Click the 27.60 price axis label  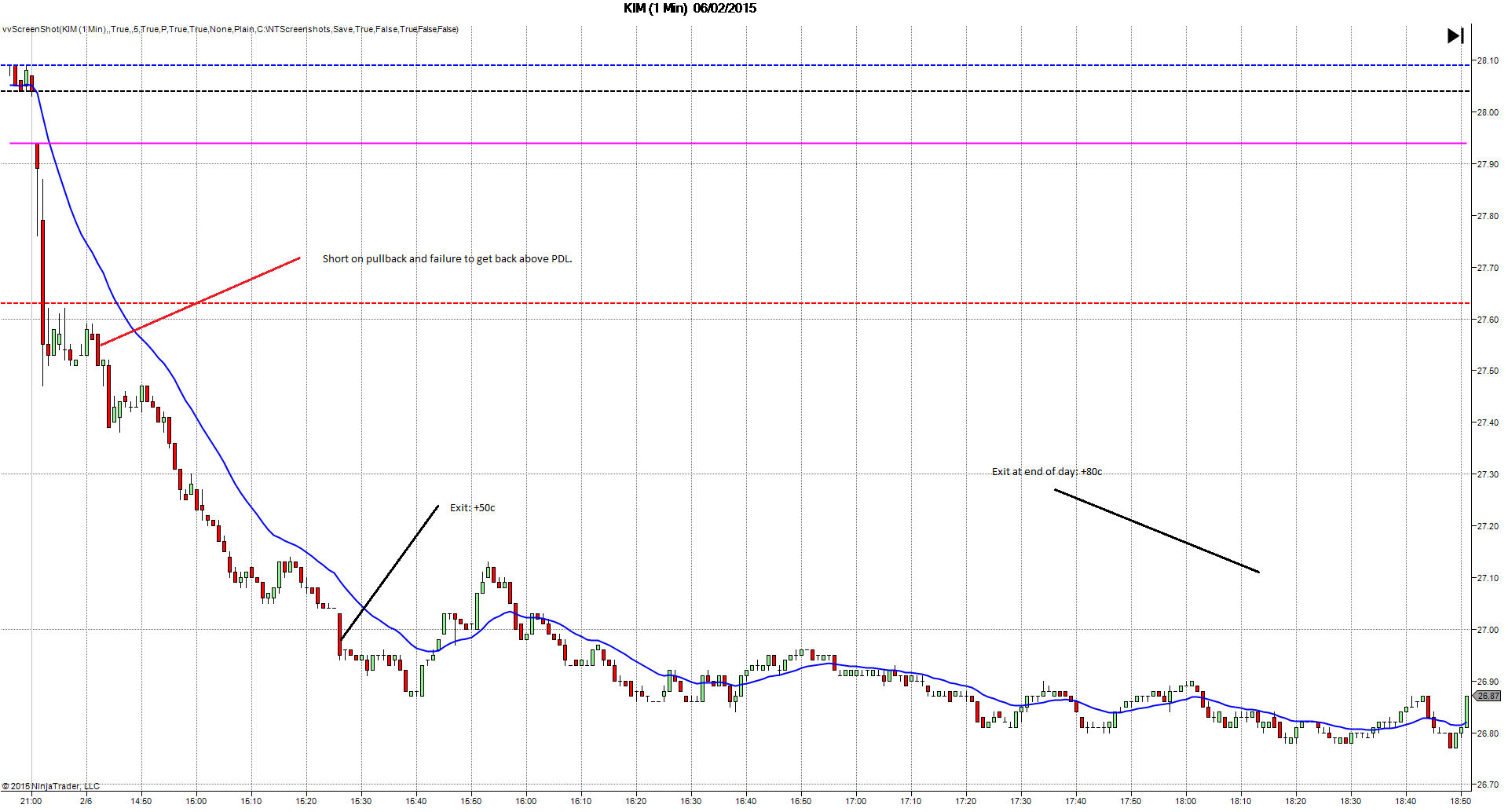pyautogui.click(x=1488, y=320)
